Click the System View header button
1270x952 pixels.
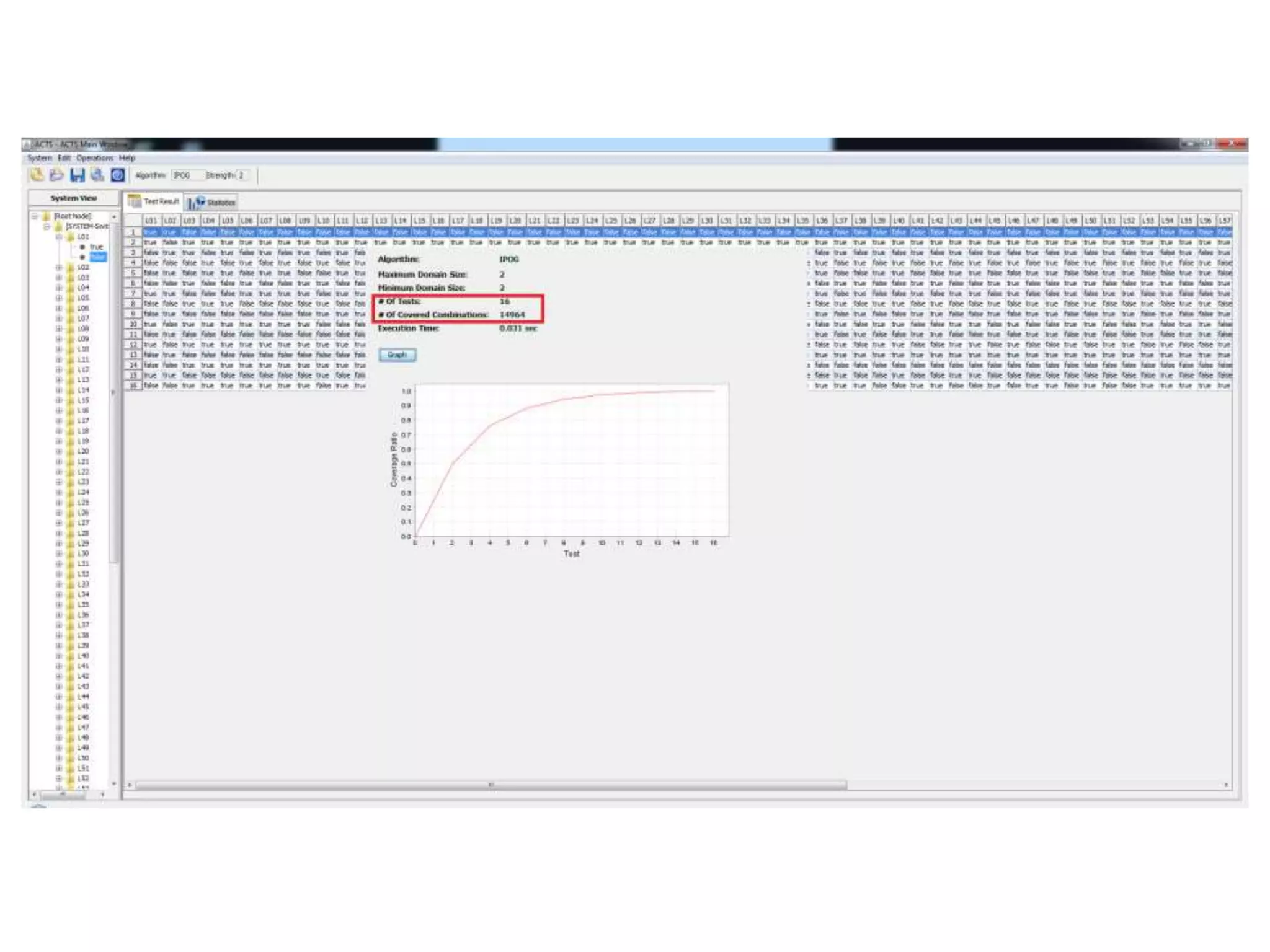pyautogui.click(x=74, y=198)
